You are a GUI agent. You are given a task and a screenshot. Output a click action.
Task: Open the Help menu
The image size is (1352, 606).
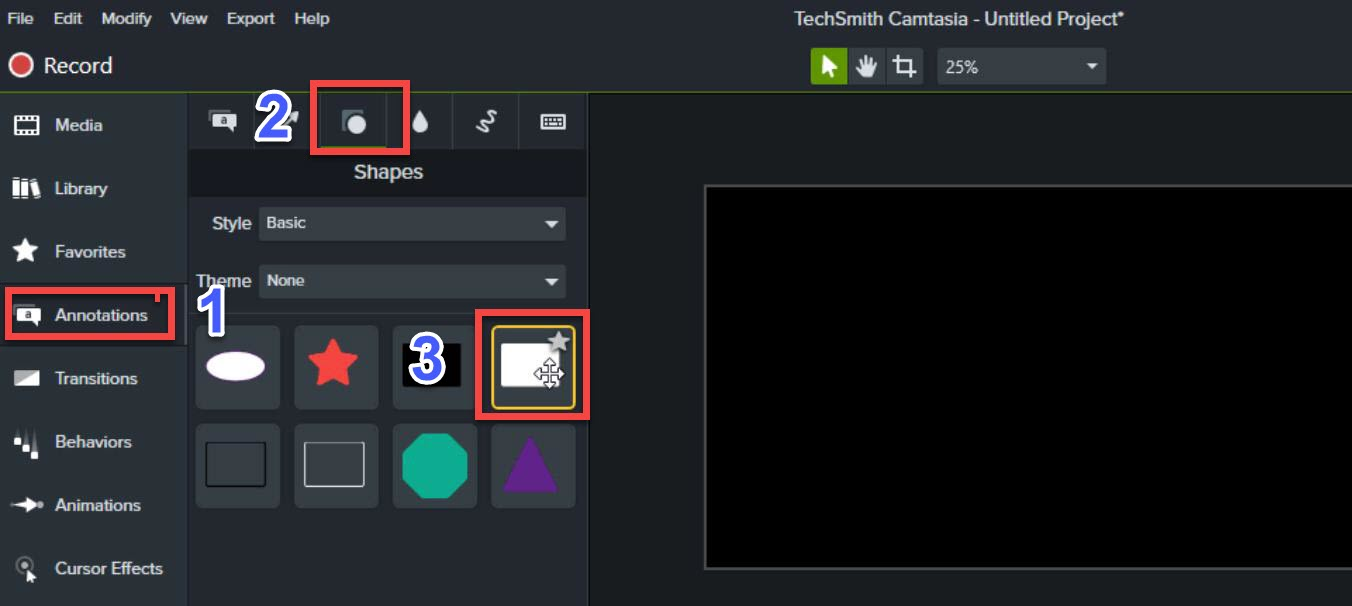coord(312,18)
